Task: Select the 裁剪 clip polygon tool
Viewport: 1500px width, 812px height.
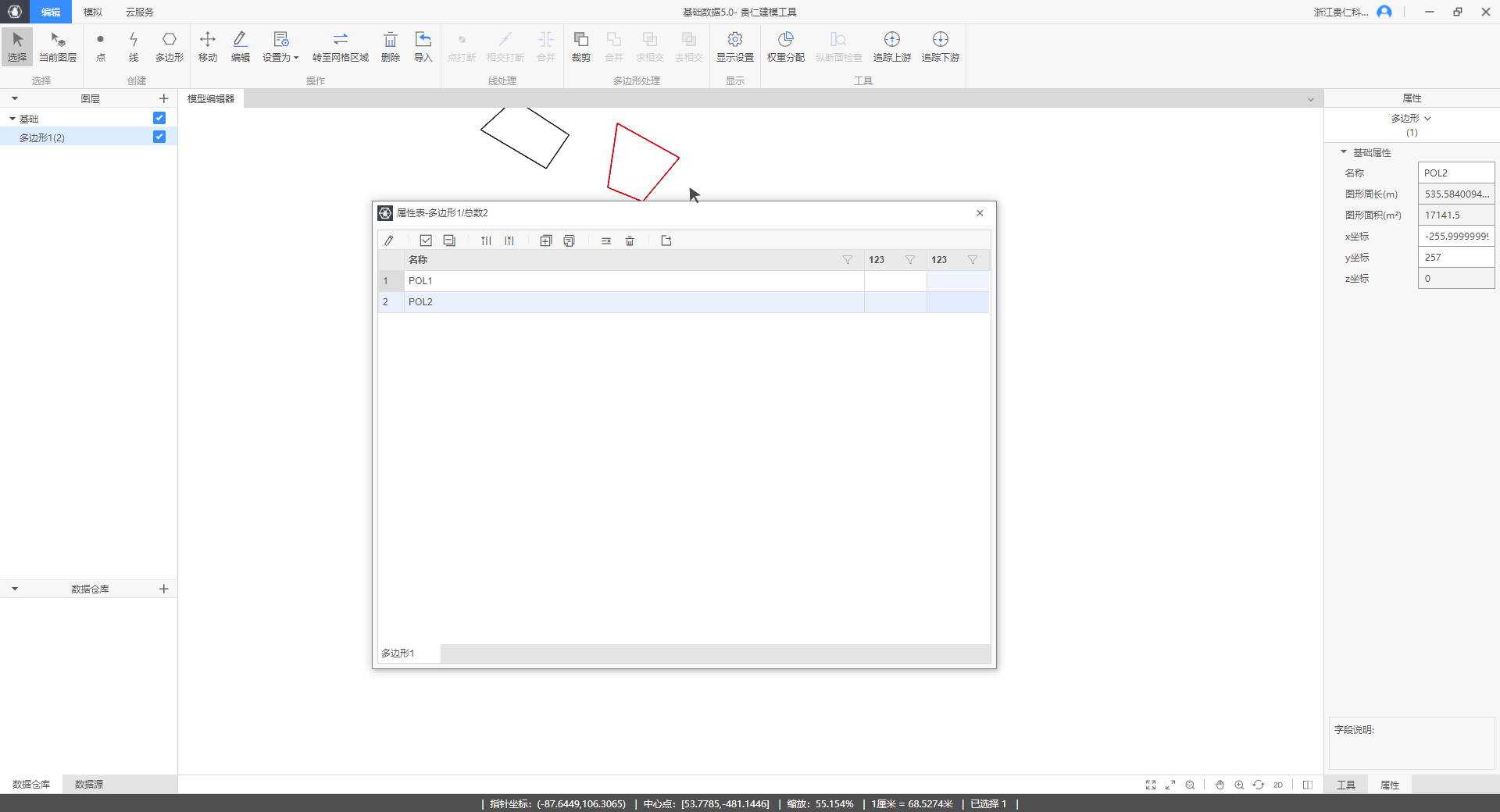Action: (580, 46)
